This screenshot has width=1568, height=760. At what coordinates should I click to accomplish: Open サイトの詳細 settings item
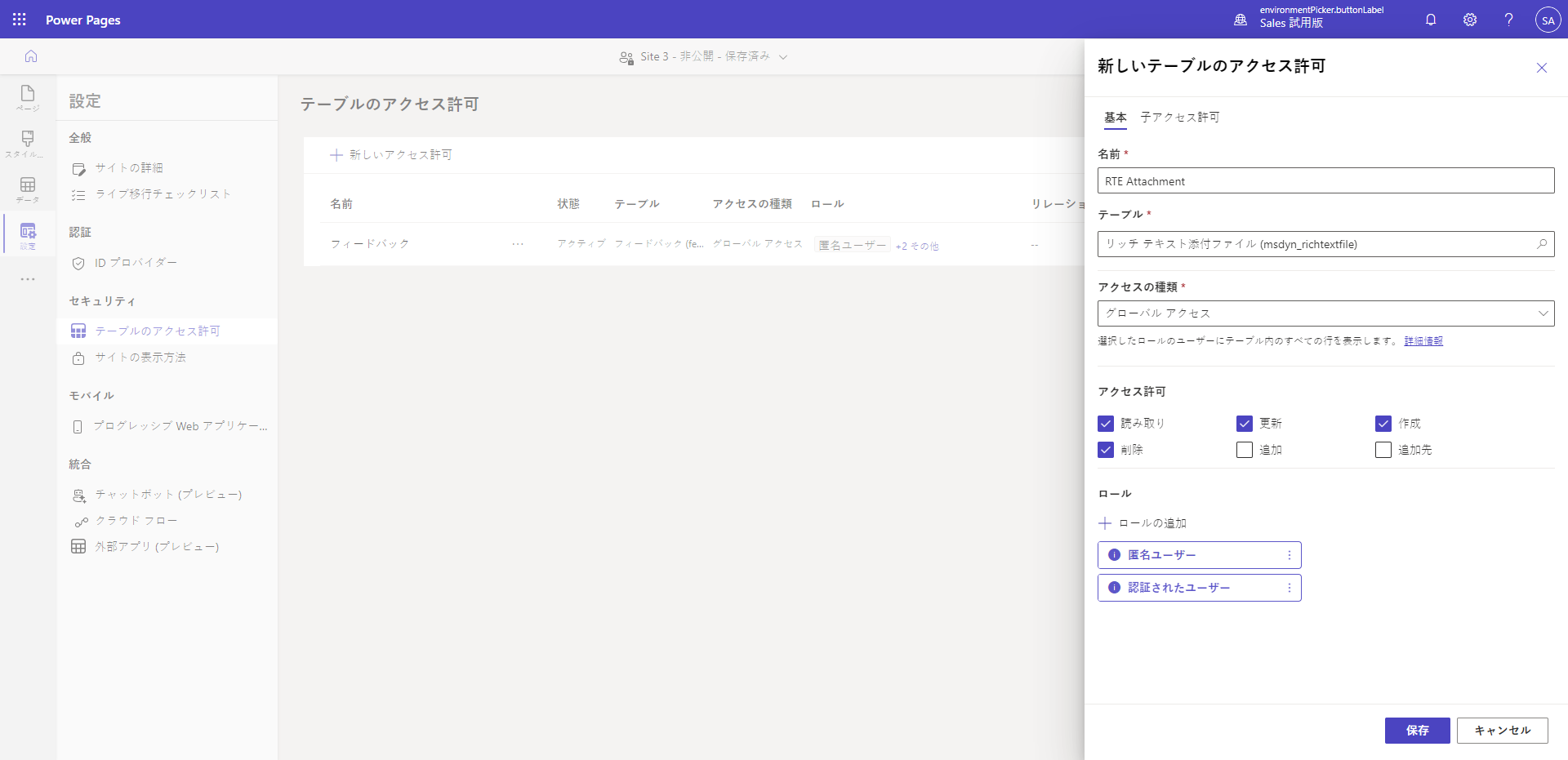point(129,168)
